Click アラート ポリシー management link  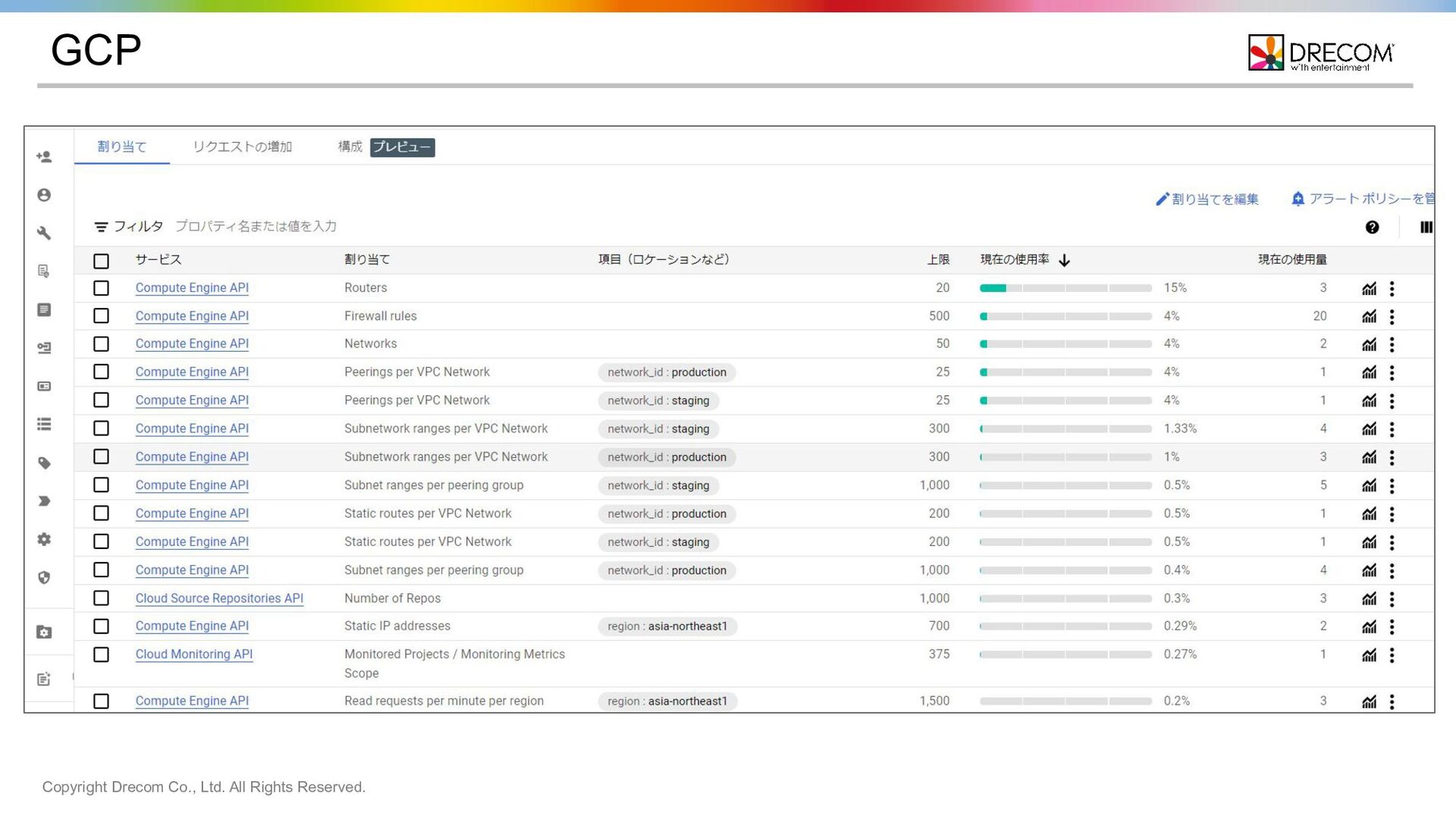1363,199
